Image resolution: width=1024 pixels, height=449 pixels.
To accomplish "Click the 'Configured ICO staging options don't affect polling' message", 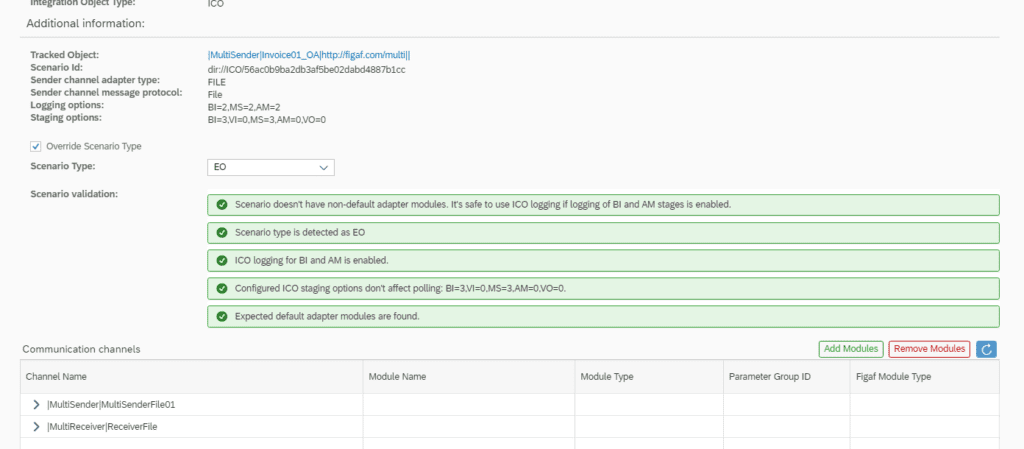I will [x=603, y=288].
